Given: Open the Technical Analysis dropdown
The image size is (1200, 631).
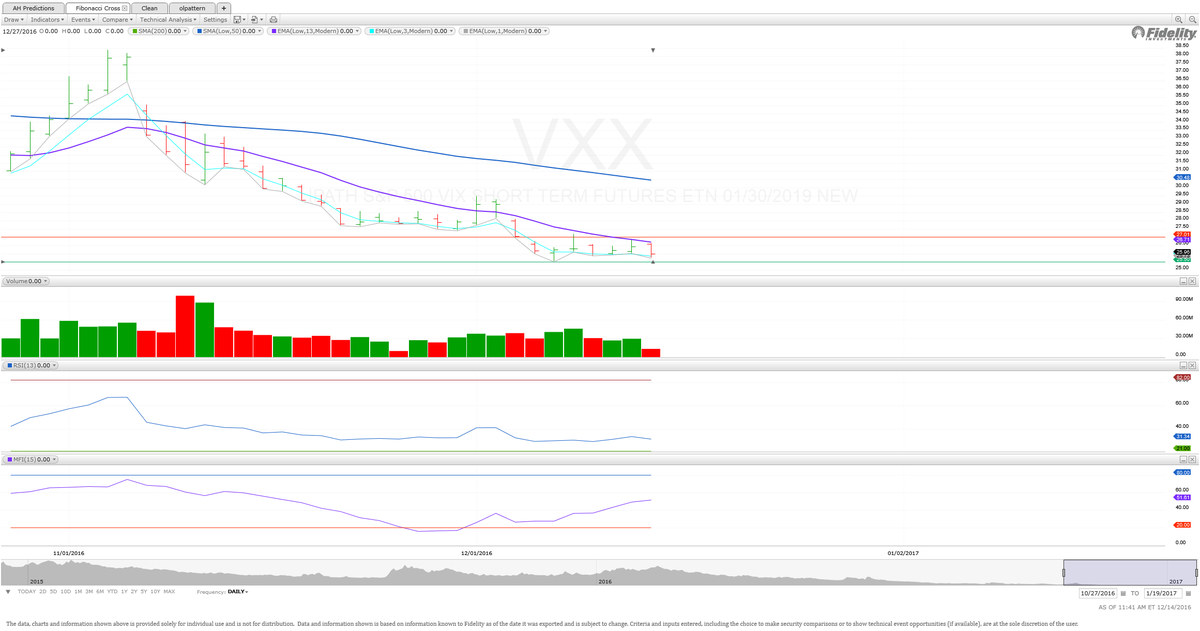Looking at the screenshot, I should point(168,19).
